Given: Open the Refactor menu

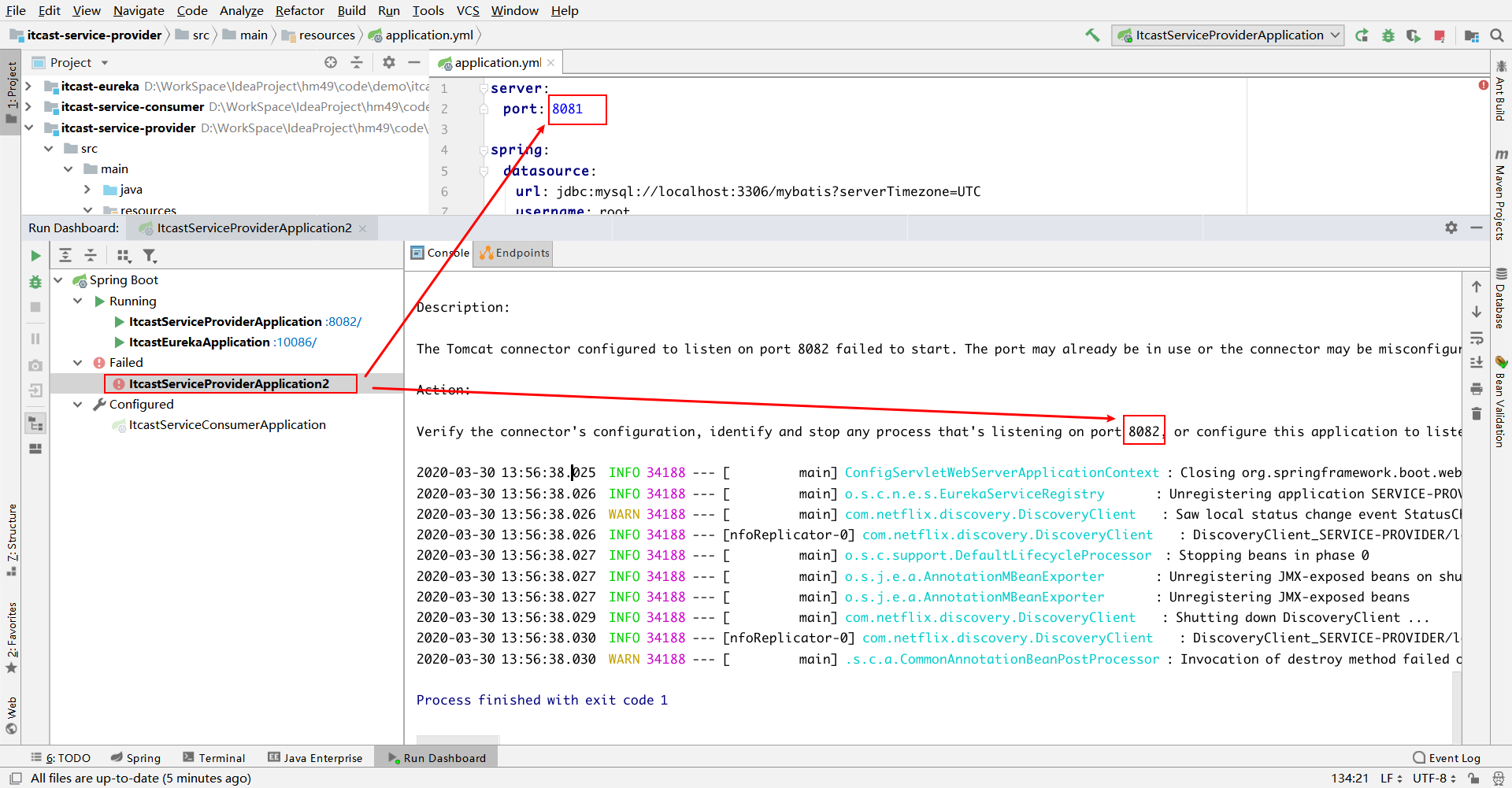Looking at the screenshot, I should tap(299, 10).
